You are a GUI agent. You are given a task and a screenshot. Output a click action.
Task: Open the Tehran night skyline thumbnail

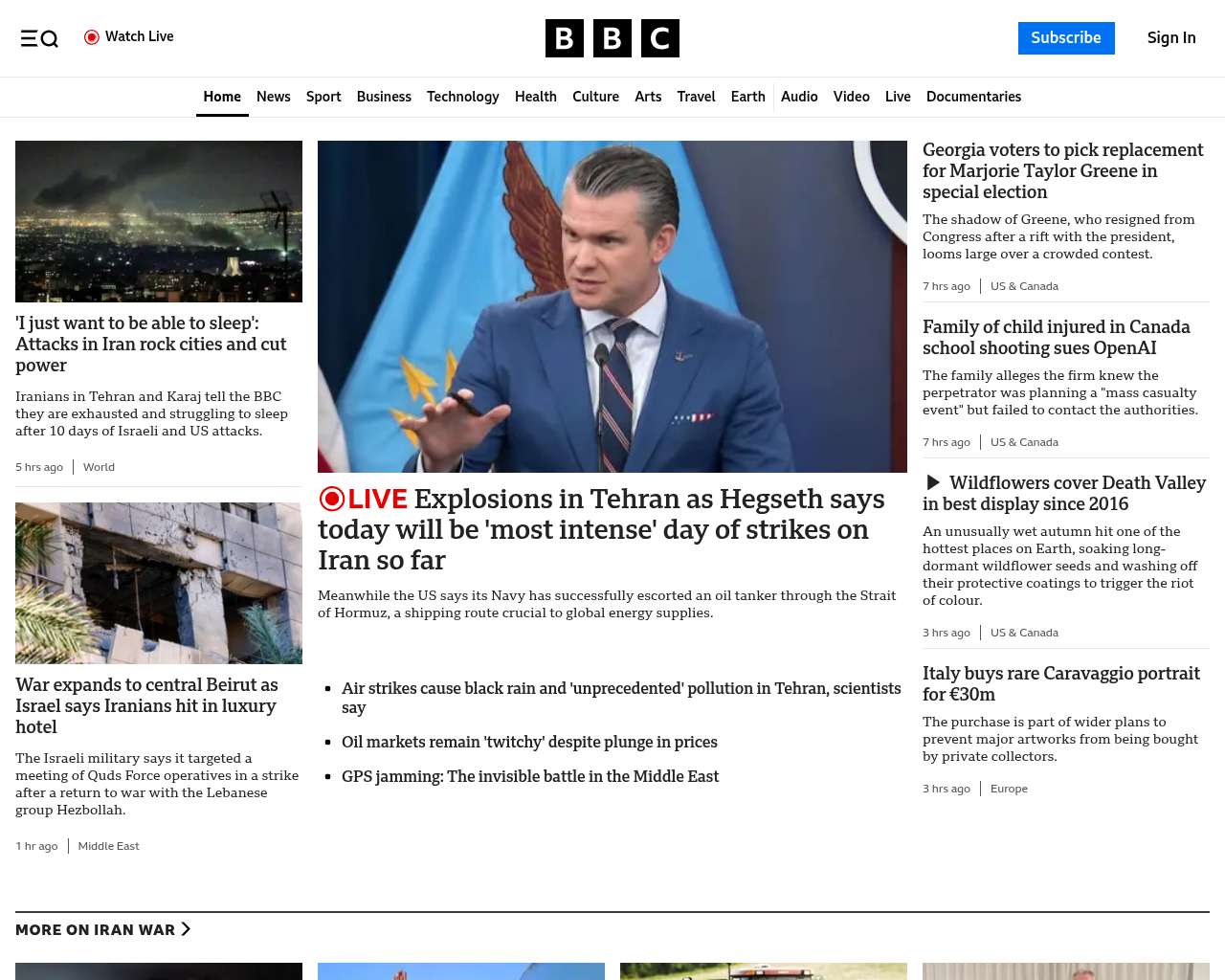coord(159,221)
